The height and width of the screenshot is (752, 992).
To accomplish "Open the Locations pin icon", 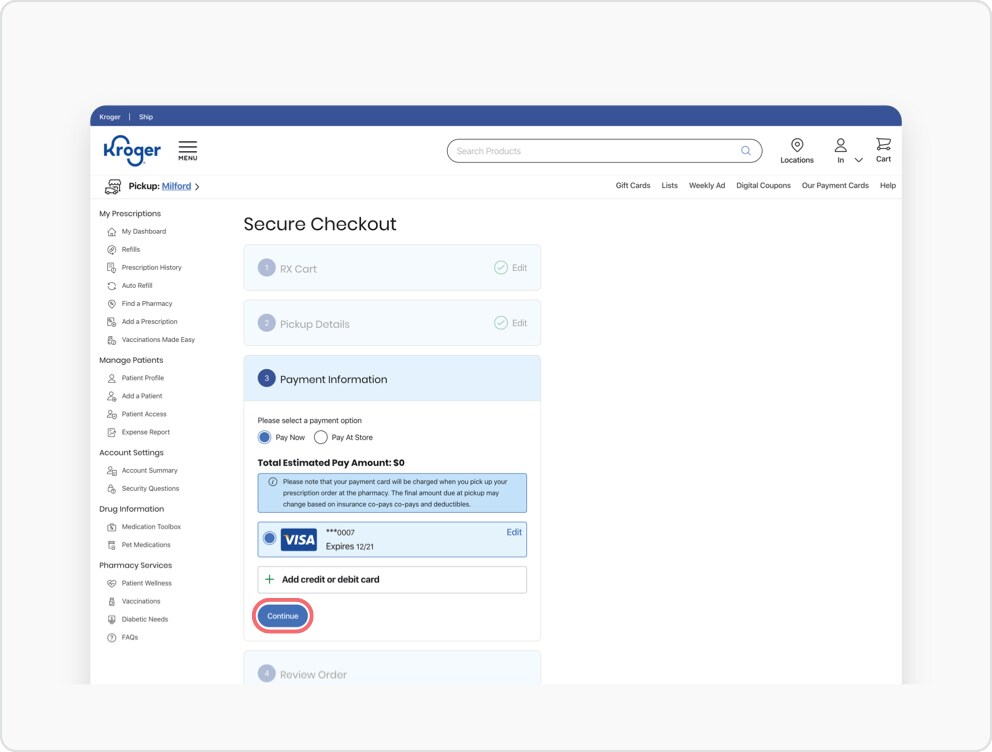I will pyautogui.click(x=797, y=145).
